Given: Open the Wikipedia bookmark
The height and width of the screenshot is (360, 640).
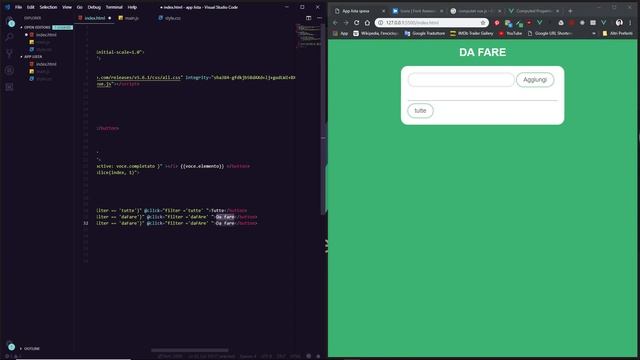Looking at the screenshot, I should point(376,33).
